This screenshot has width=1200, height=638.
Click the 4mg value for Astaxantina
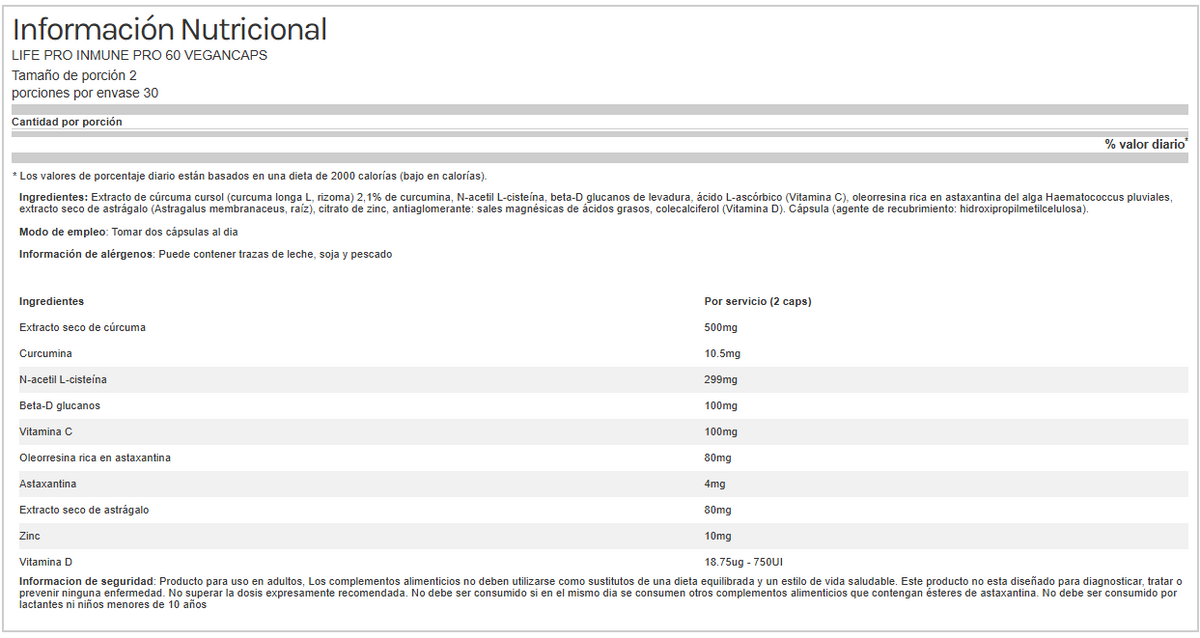coord(714,484)
